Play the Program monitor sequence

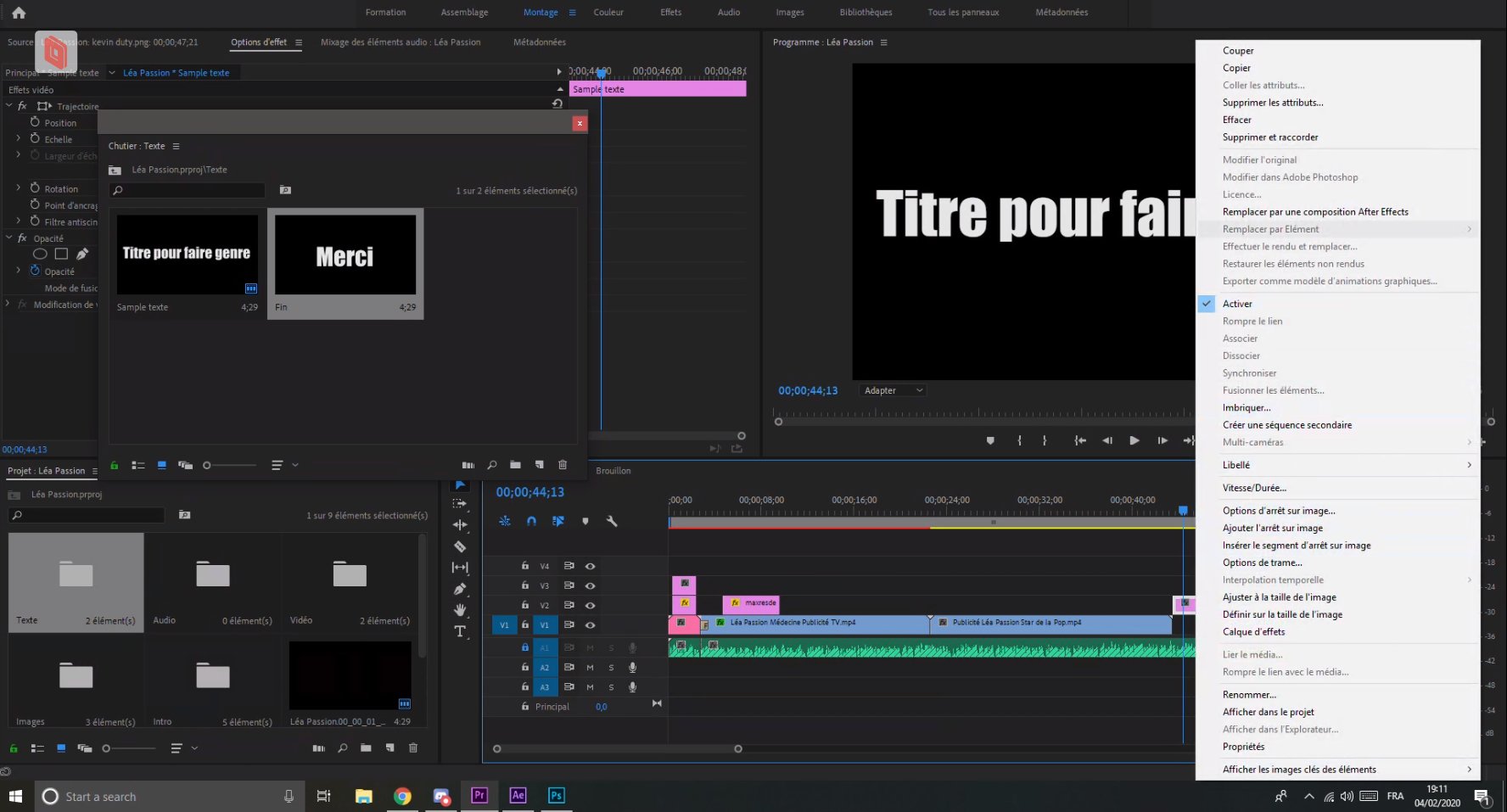[x=1134, y=440]
